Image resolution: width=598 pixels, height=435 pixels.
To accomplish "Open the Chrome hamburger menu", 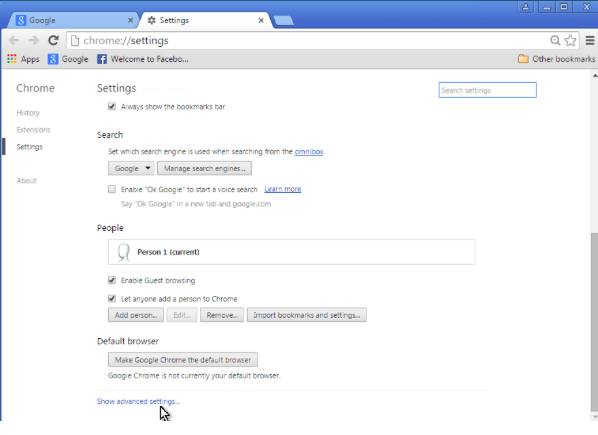I will point(590,40).
